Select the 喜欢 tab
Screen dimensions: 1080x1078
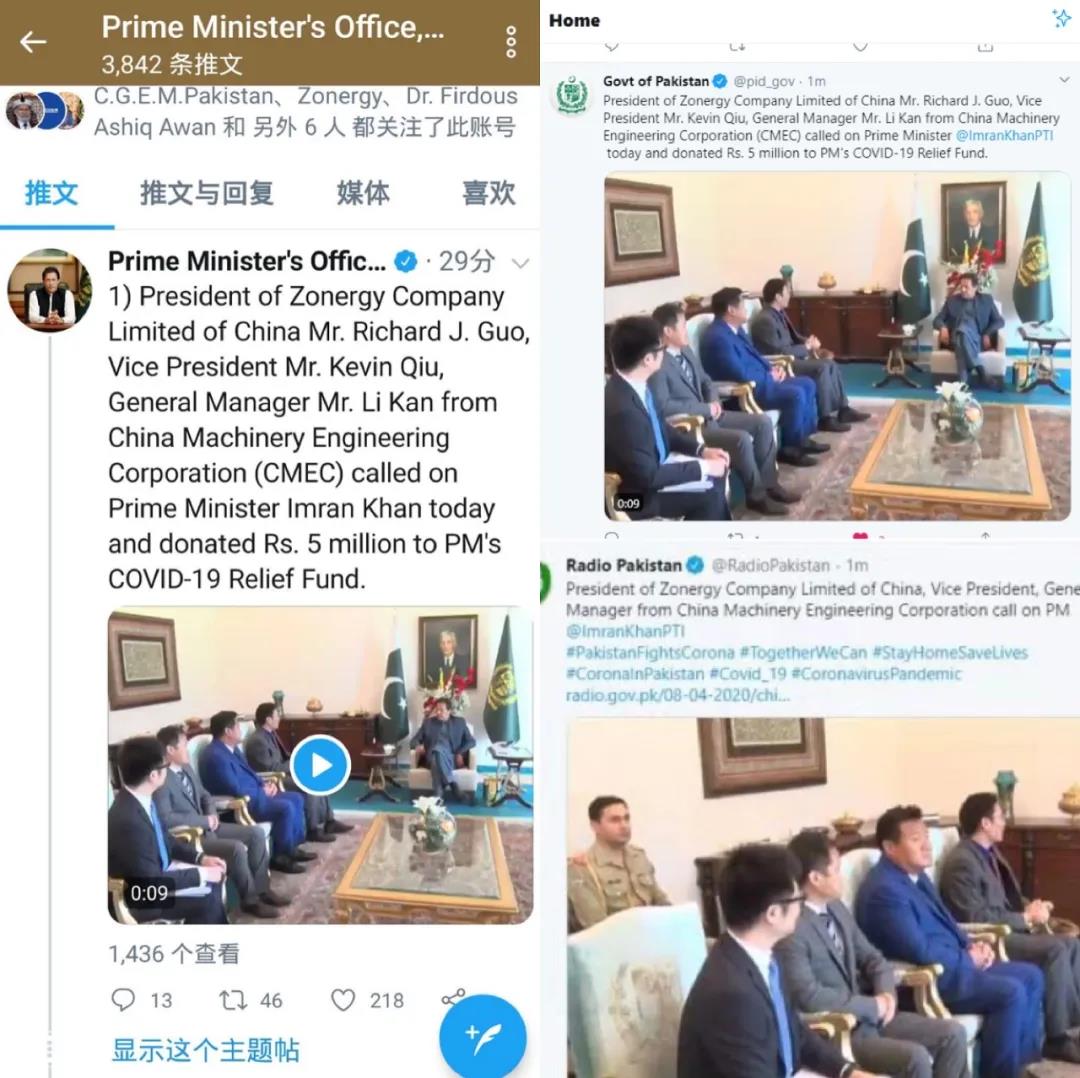488,193
